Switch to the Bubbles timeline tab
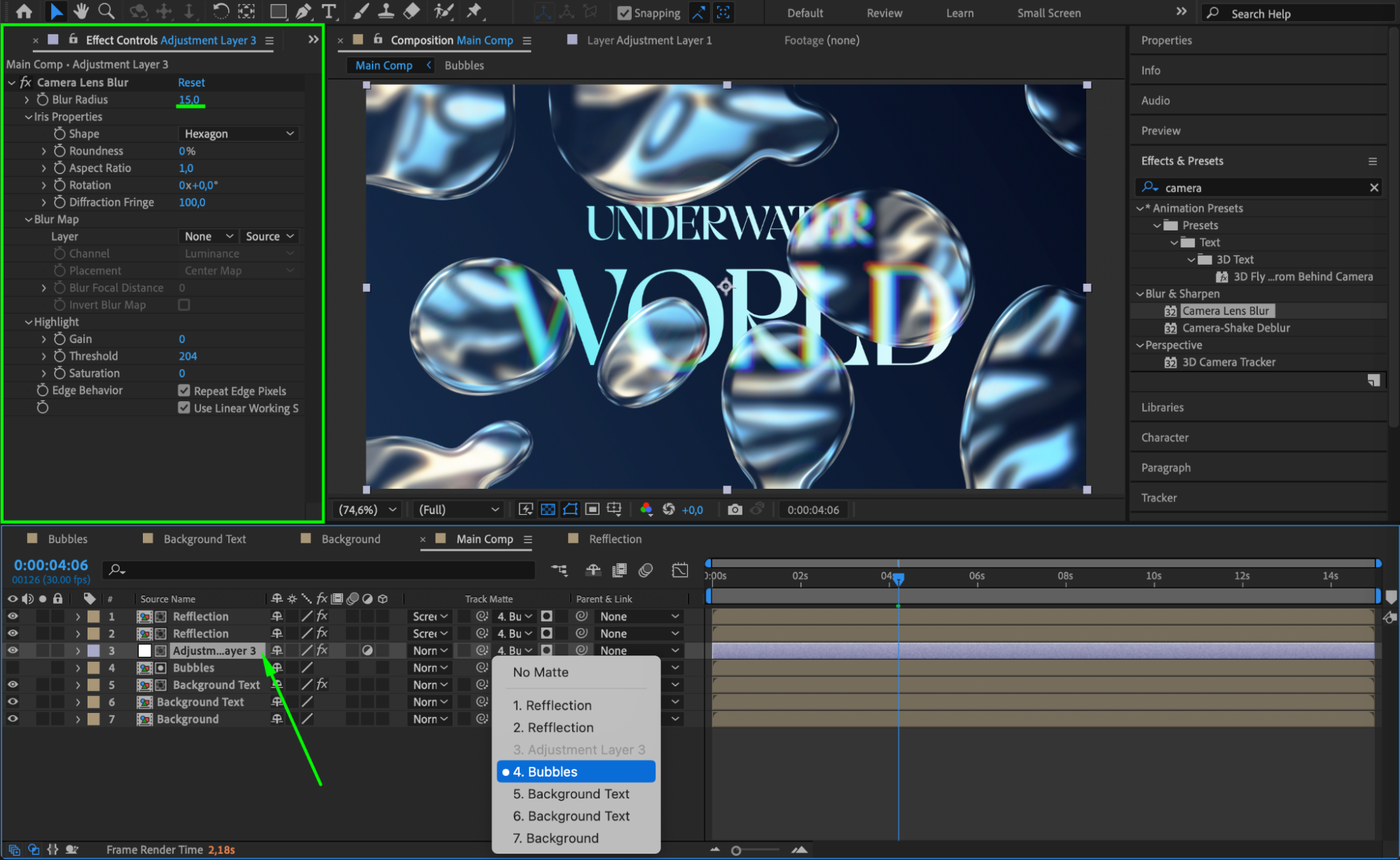The image size is (1400, 860). pos(67,539)
